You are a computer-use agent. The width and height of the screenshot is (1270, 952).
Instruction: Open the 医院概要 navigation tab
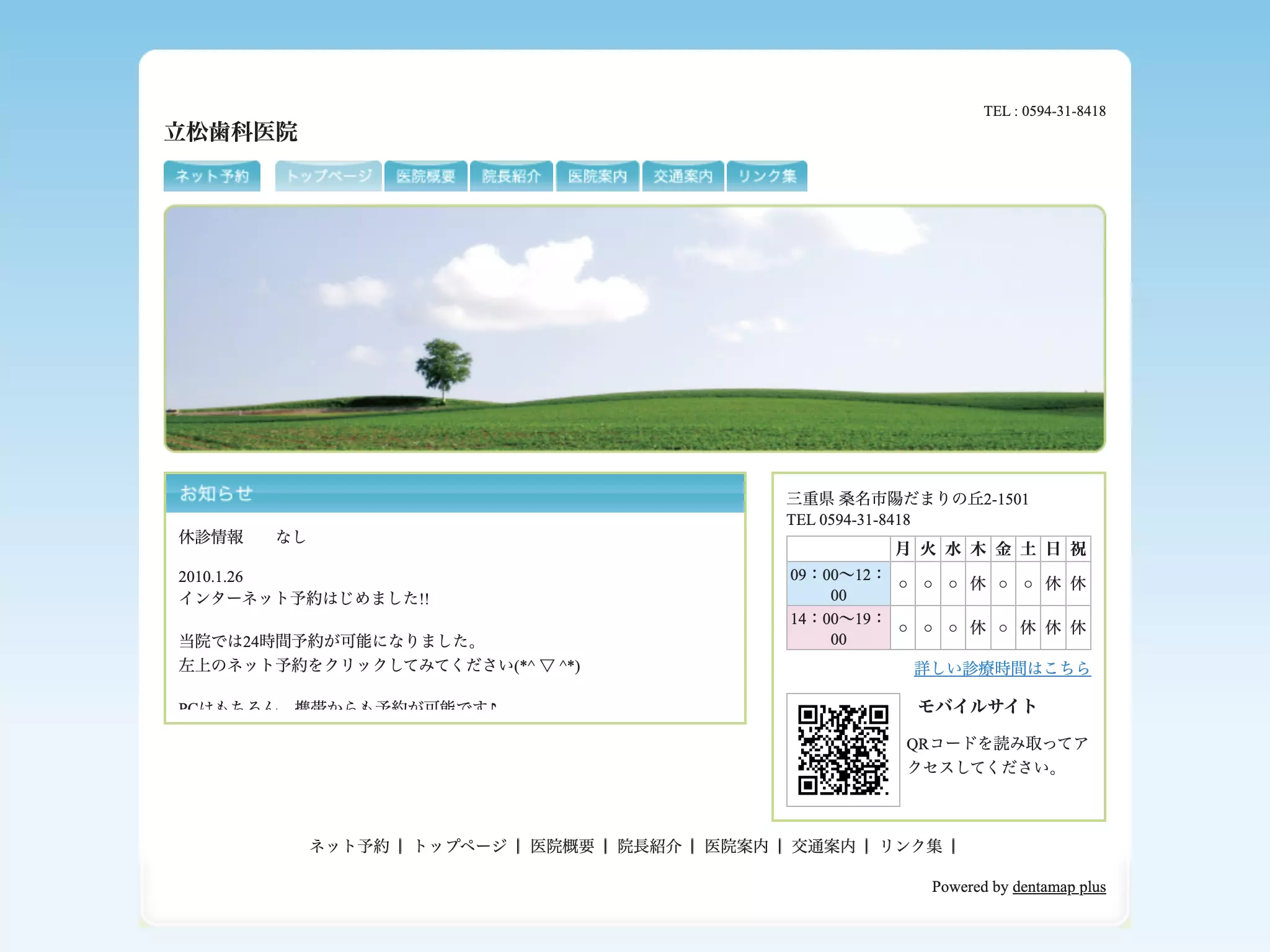pos(426,176)
